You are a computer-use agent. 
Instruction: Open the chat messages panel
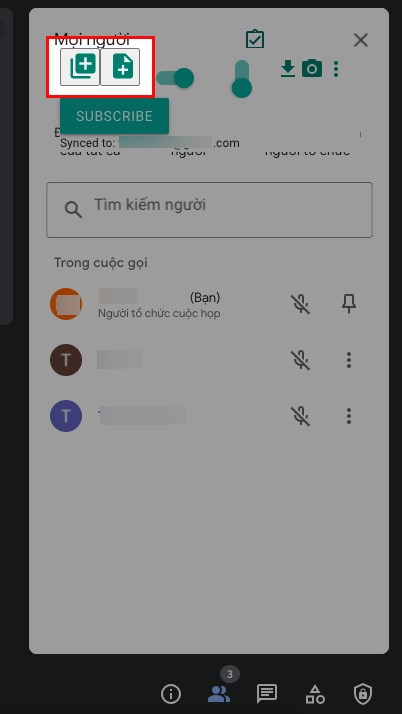(x=267, y=694)
